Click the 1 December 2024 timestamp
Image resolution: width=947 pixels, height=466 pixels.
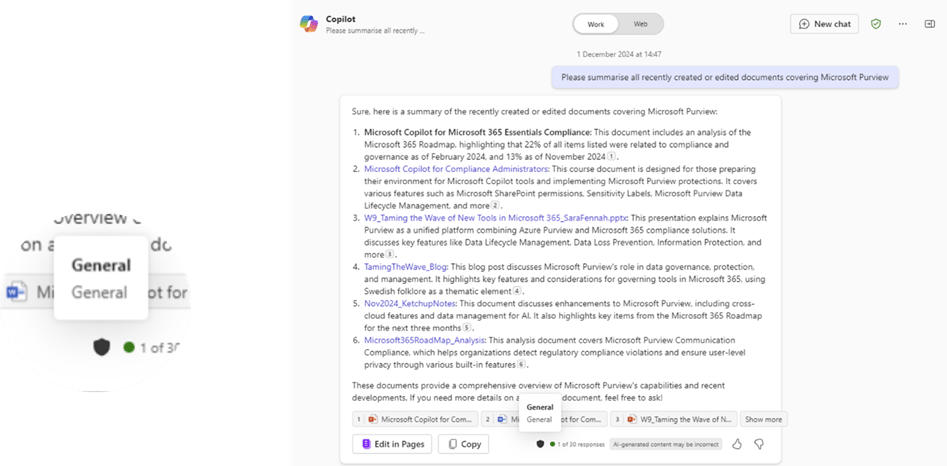click(619, 54)
